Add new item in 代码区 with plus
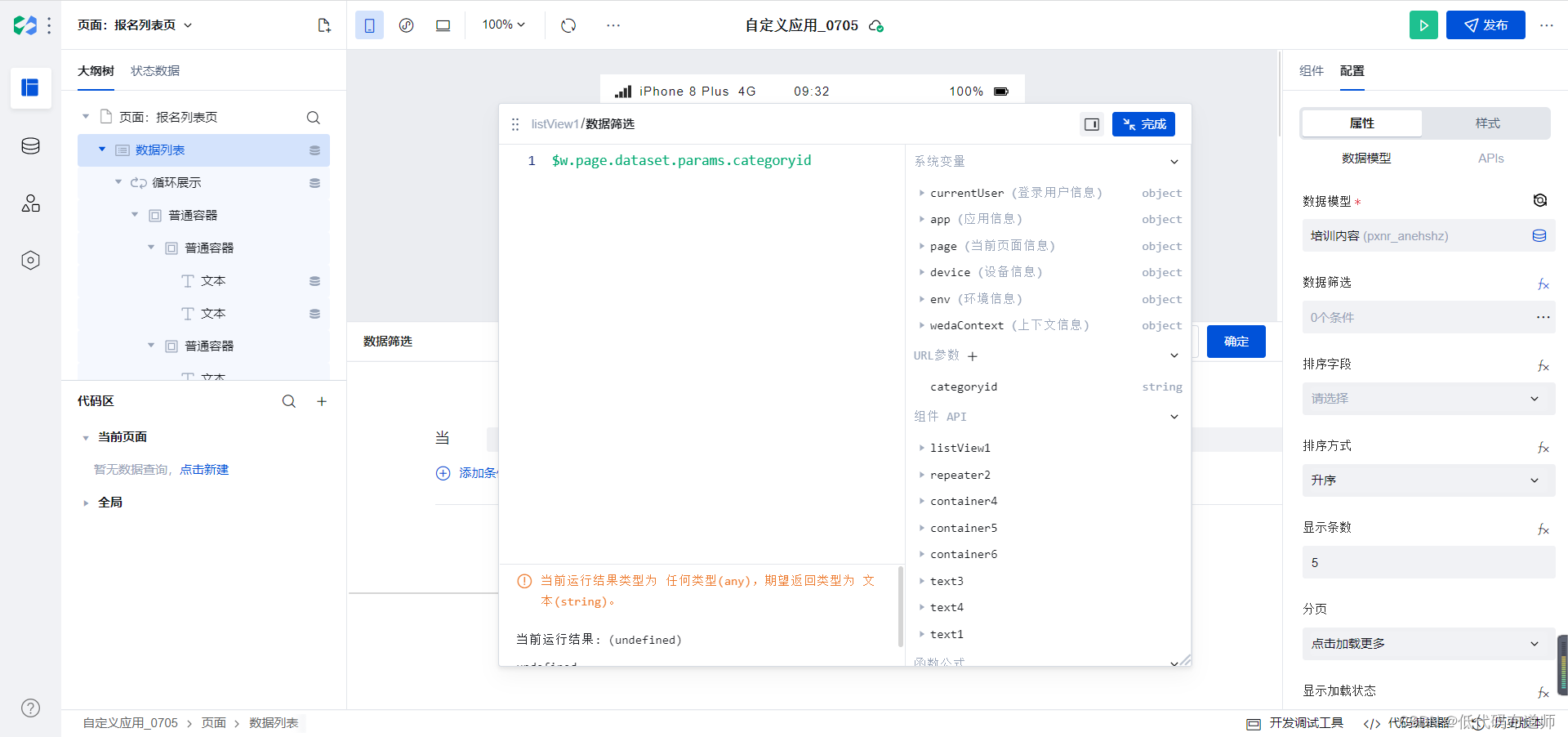 click(x=322, y=401)
